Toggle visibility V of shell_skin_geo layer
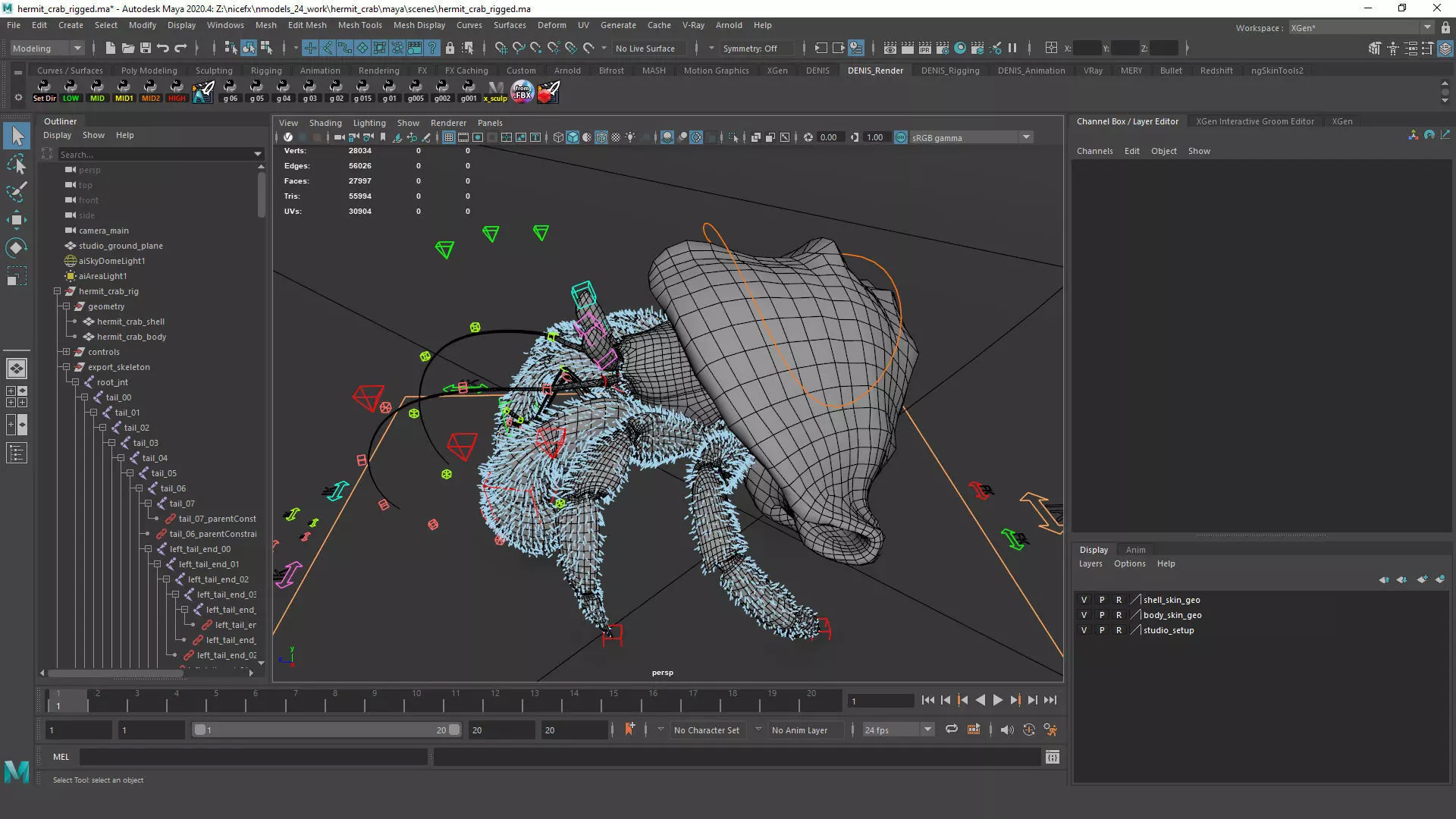 coord(1084,600)
